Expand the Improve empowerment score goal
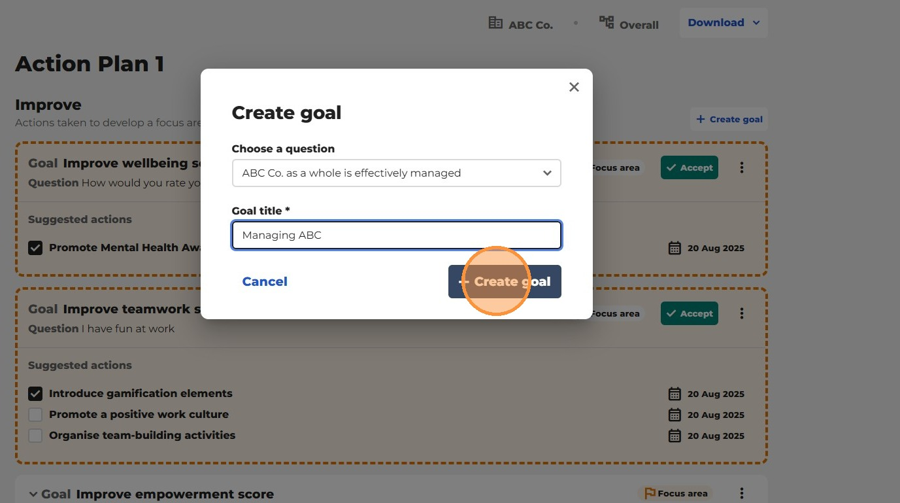This screenshot has width=900, height=503. coord(33,494)
